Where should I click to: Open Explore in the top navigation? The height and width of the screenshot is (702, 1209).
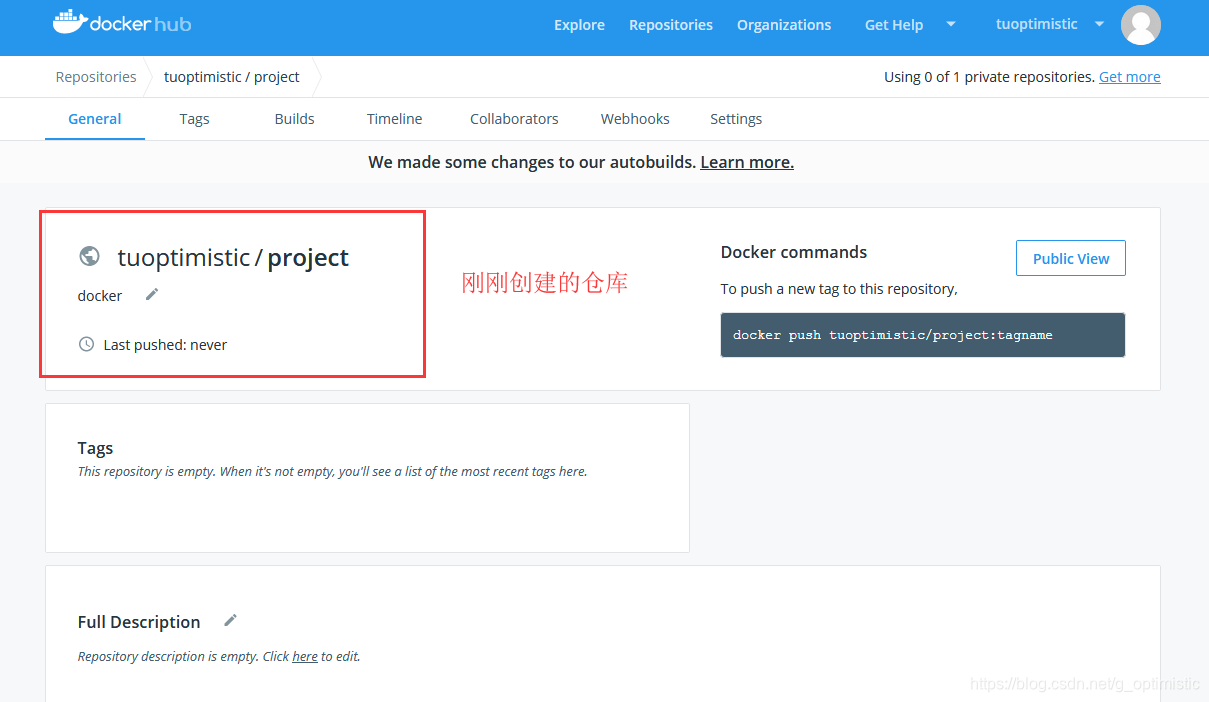coord(579,25)
